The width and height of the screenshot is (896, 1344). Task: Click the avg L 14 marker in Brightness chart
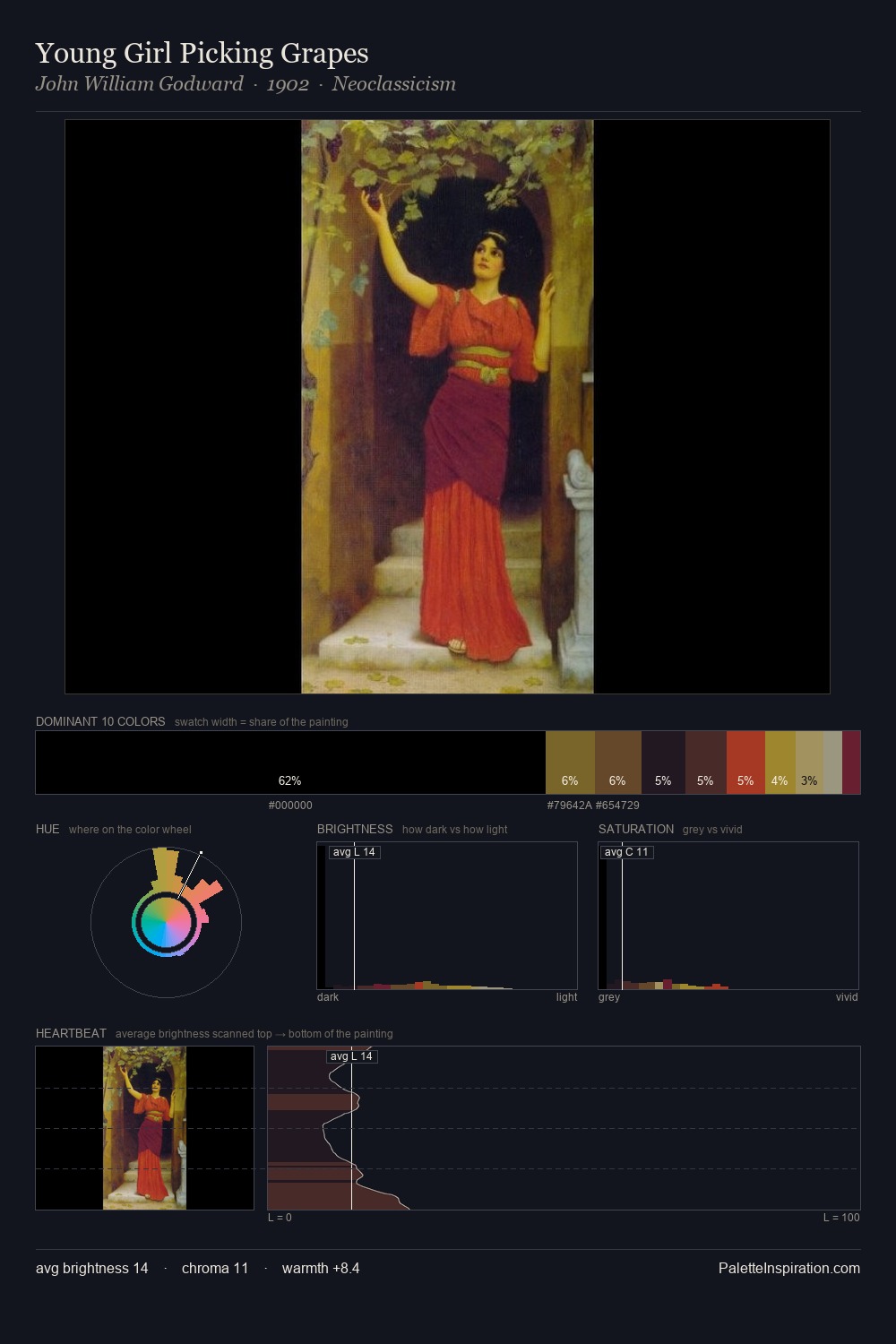[x=354, y=852]
